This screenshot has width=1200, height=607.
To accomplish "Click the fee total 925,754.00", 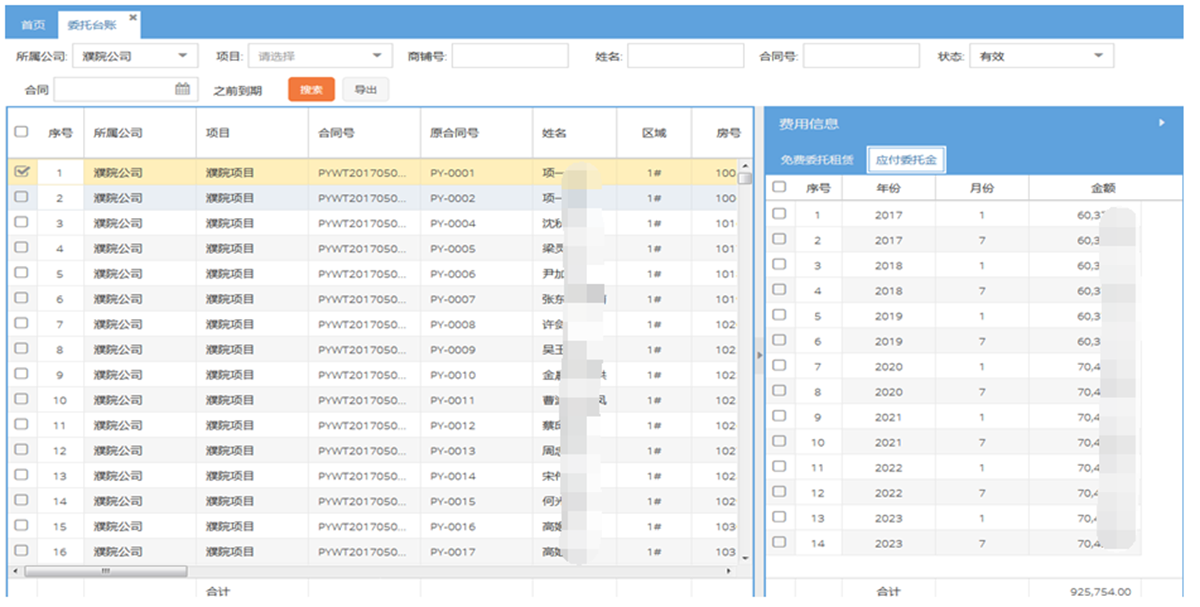I will point(1100,591).
